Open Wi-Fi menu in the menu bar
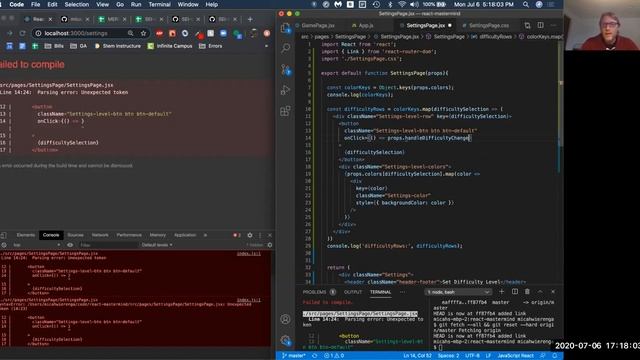Screen dimensions: 640x360 tap(402, 4)
